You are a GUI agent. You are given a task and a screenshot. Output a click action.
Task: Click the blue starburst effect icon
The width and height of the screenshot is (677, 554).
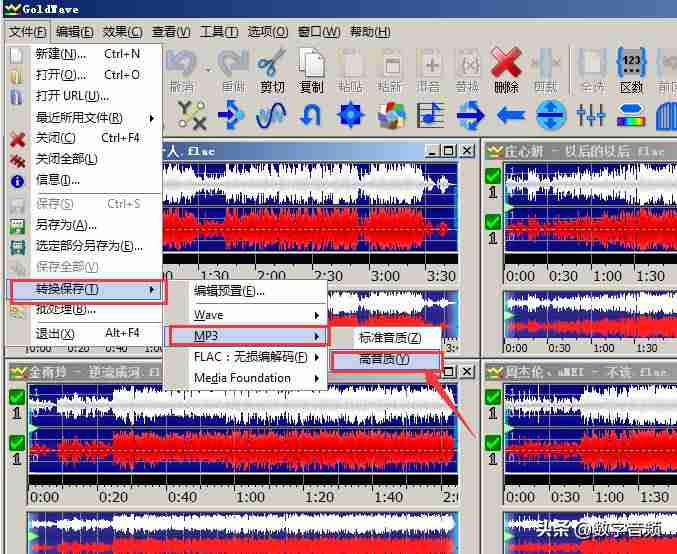point(351,115)
